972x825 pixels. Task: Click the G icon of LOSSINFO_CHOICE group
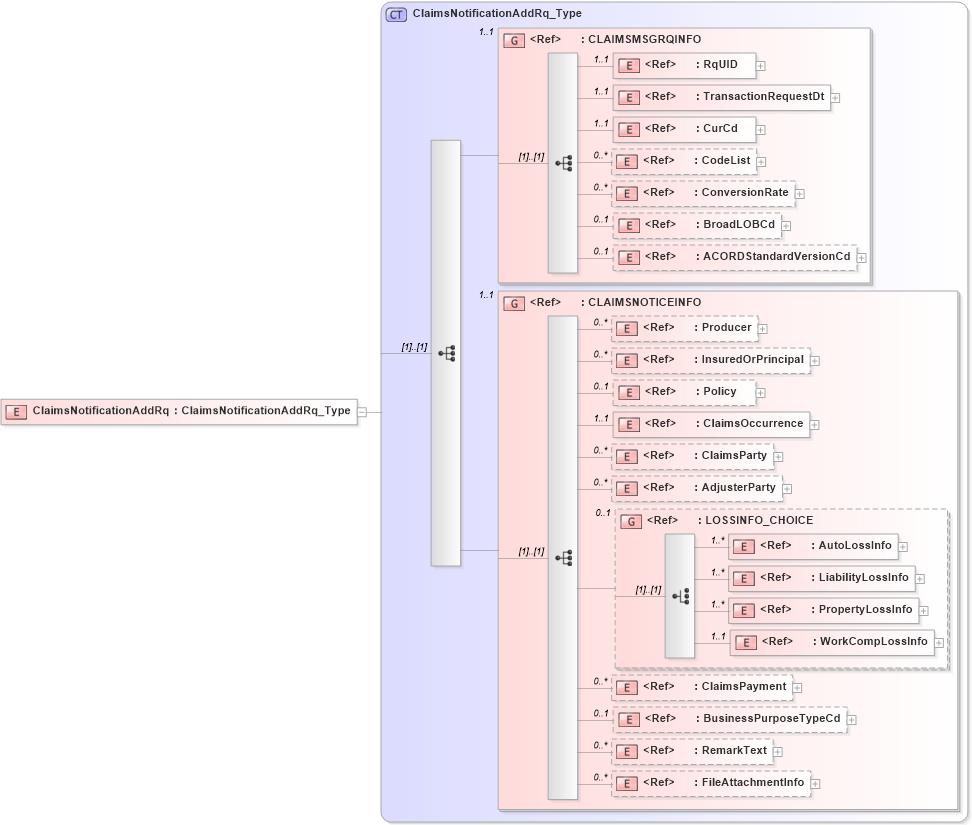[x=631, y=521]
